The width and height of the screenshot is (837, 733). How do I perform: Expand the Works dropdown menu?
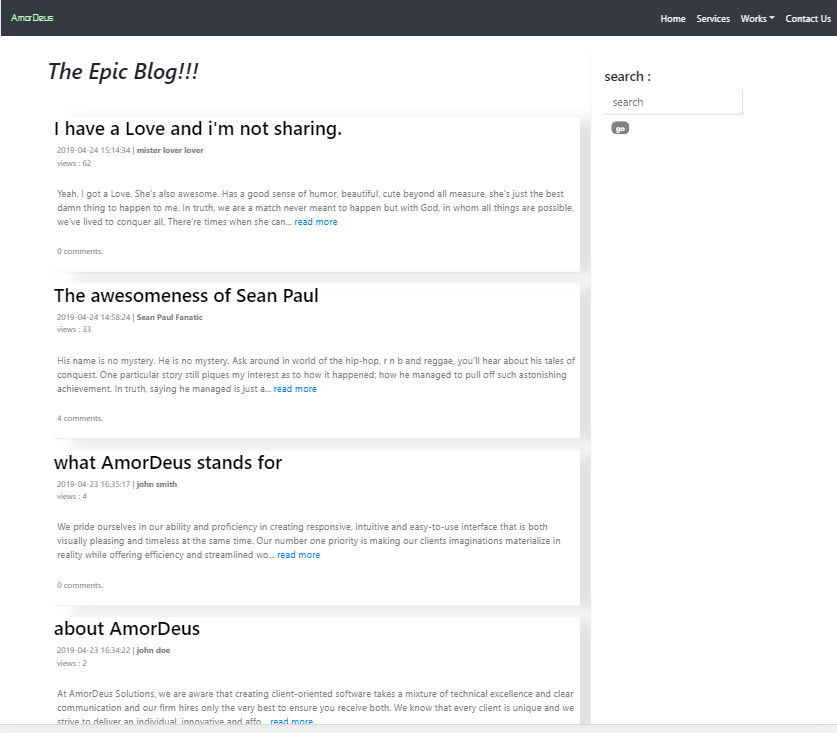[757, 19]
